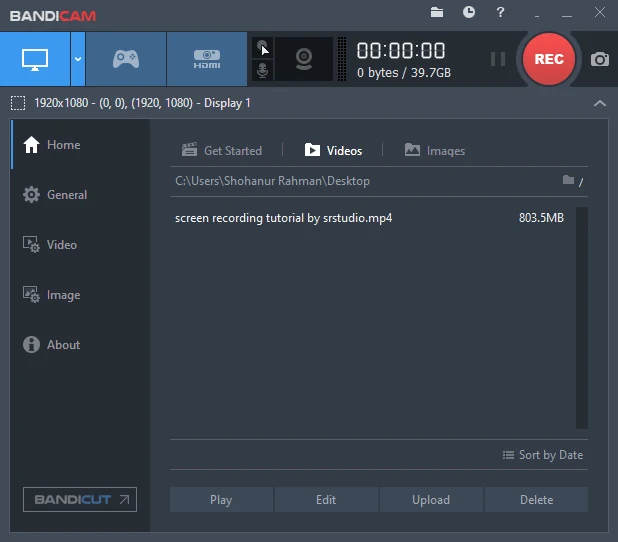Click the recording timer 00:00:00
This screenshot has width=618, height=542.
click(401, 50)
